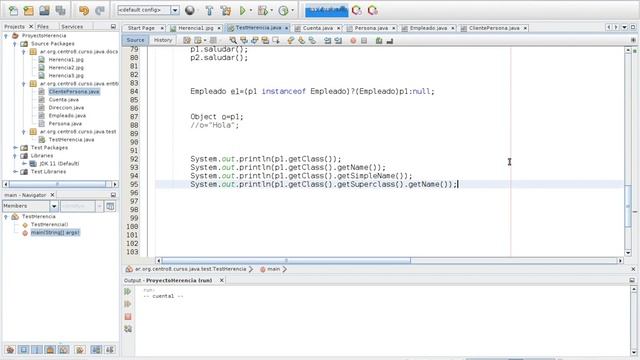The image size is (640, 360).
Task: Click the Source view button
Action: [x=136, y=40]
